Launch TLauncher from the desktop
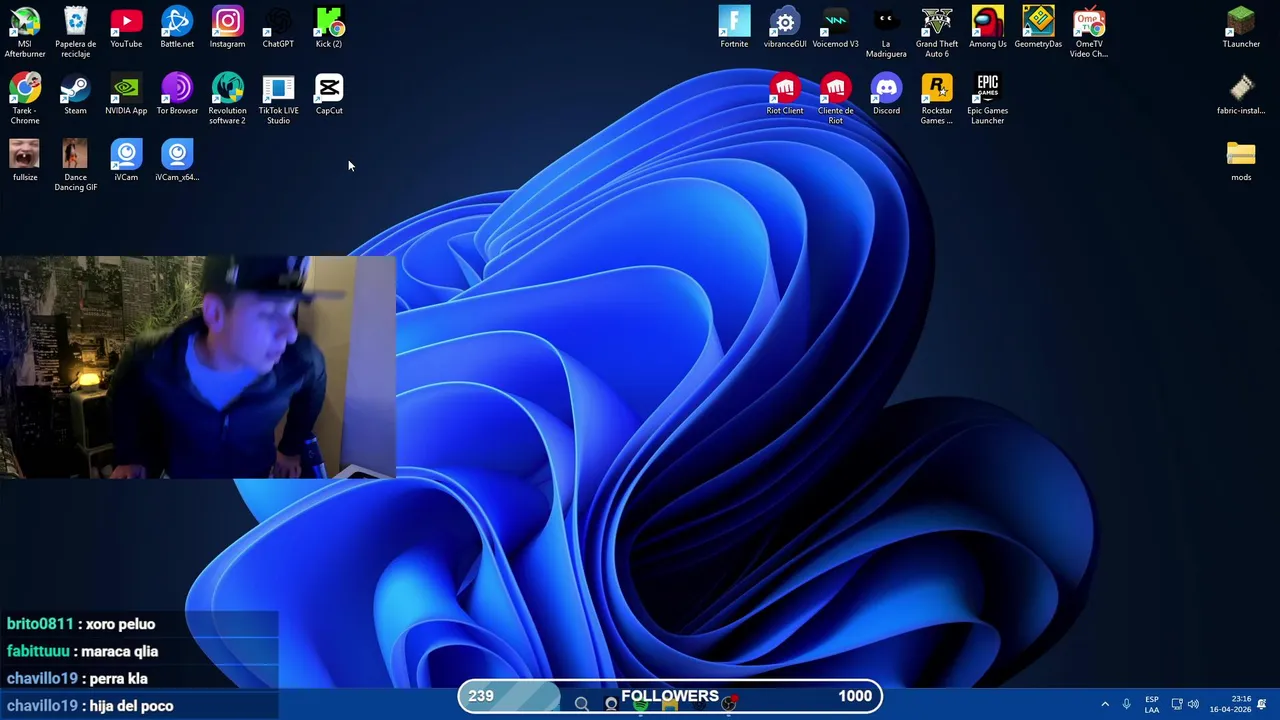Image resolution: width=1280 pixels, height=720 pixels. click(x=1241, y=28)
